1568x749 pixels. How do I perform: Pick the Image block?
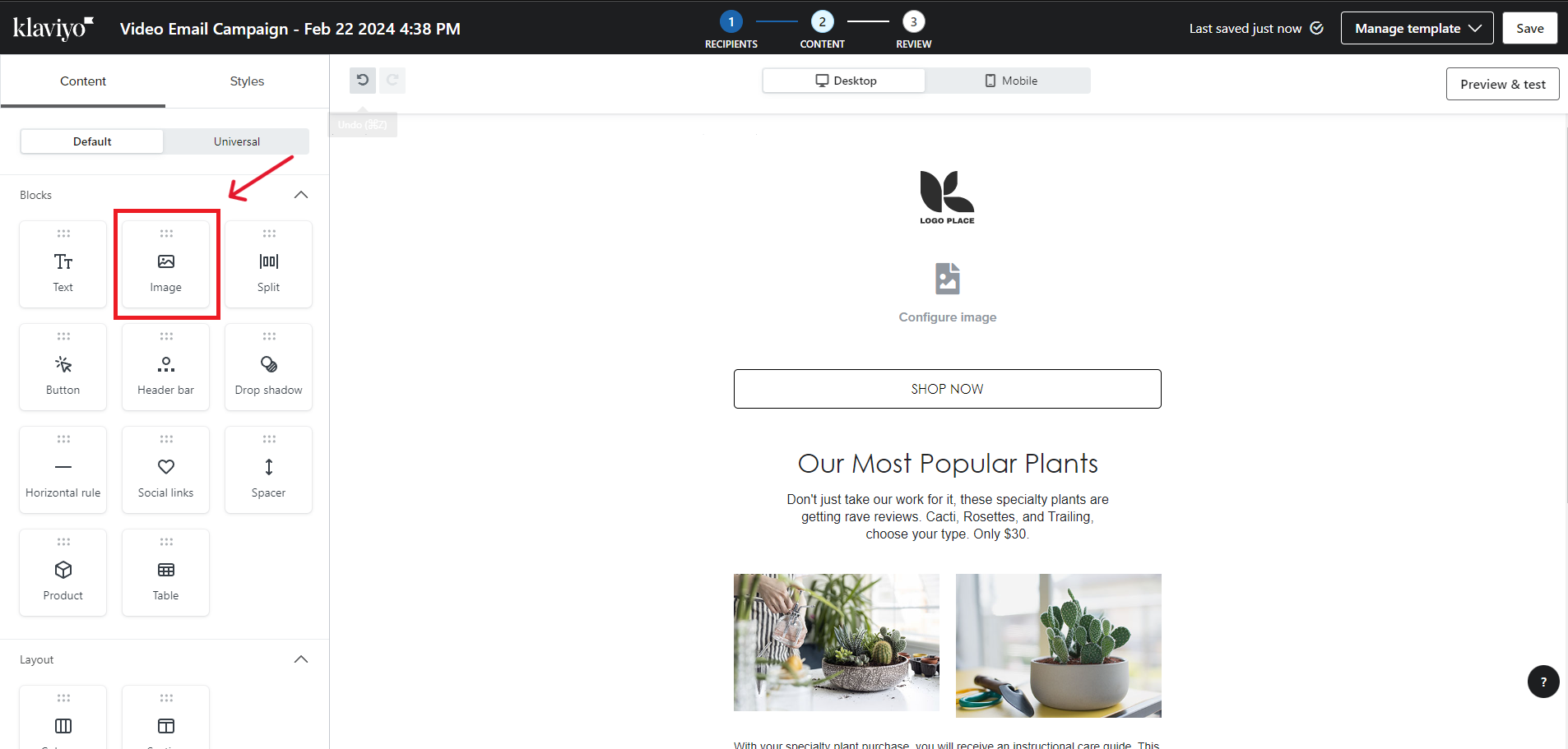point(166,264)
